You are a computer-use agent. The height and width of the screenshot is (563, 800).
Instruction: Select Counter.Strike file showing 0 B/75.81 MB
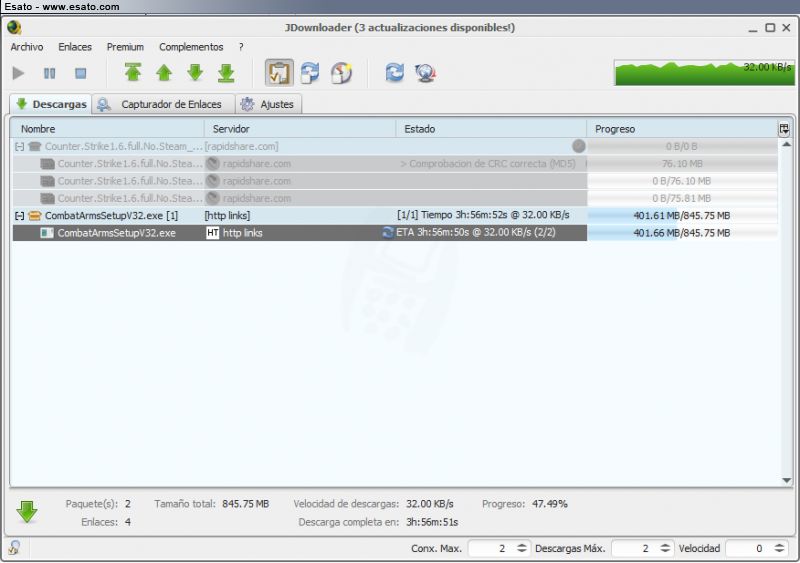[395, 199]
